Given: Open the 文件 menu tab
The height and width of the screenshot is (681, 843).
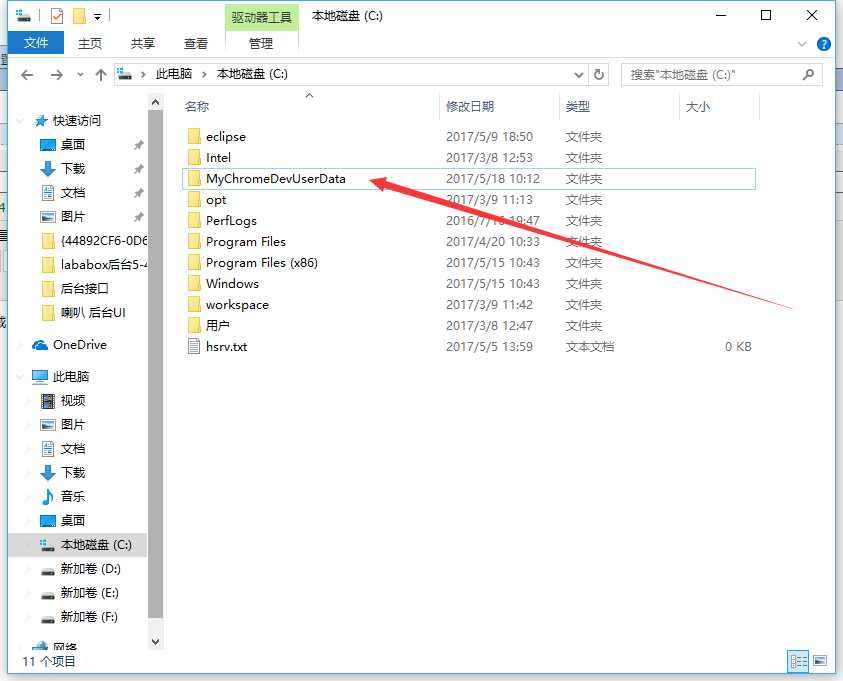Looking at the screenshot, I should pos(36,42).
